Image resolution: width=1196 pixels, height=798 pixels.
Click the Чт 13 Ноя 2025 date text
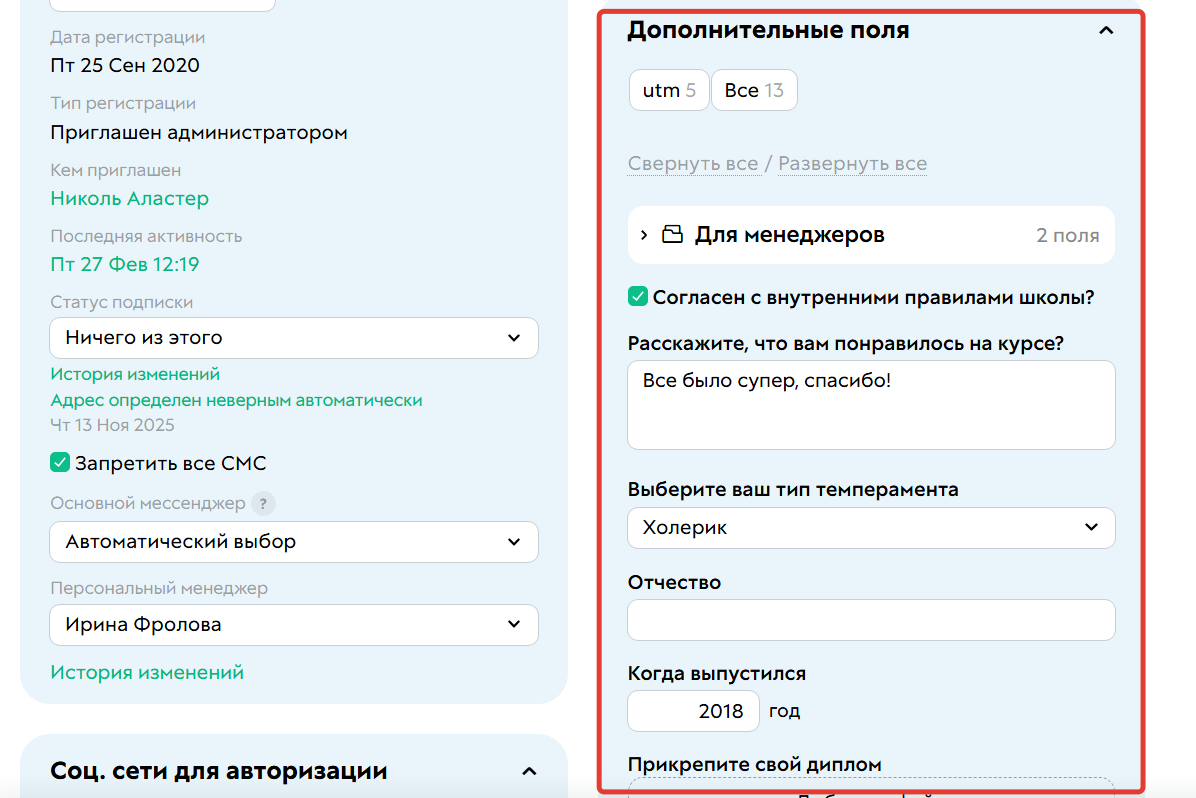(112, 425)
